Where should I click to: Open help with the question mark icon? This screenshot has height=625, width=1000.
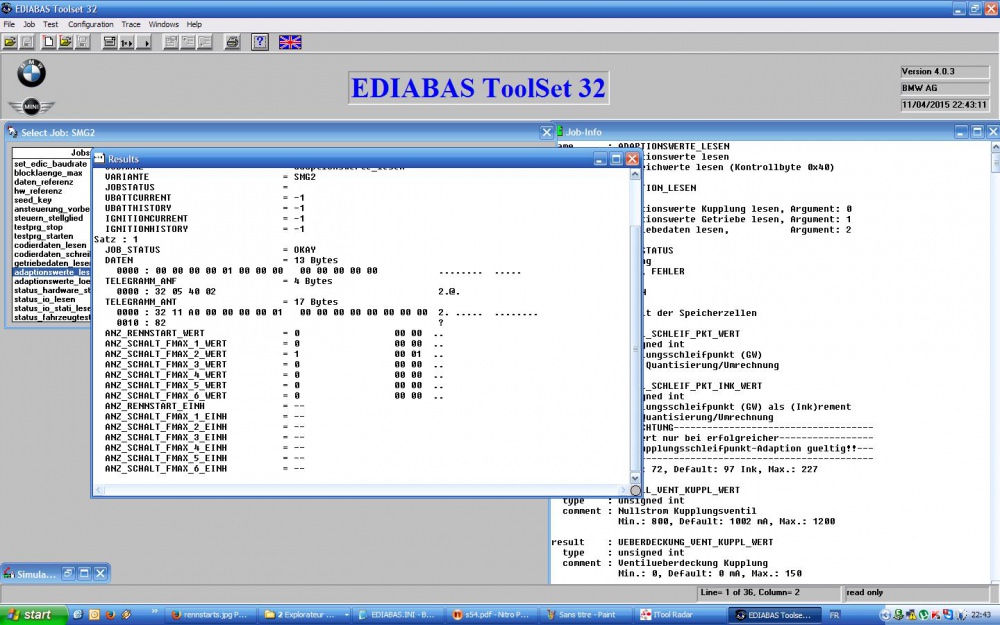tap(260, 42)
